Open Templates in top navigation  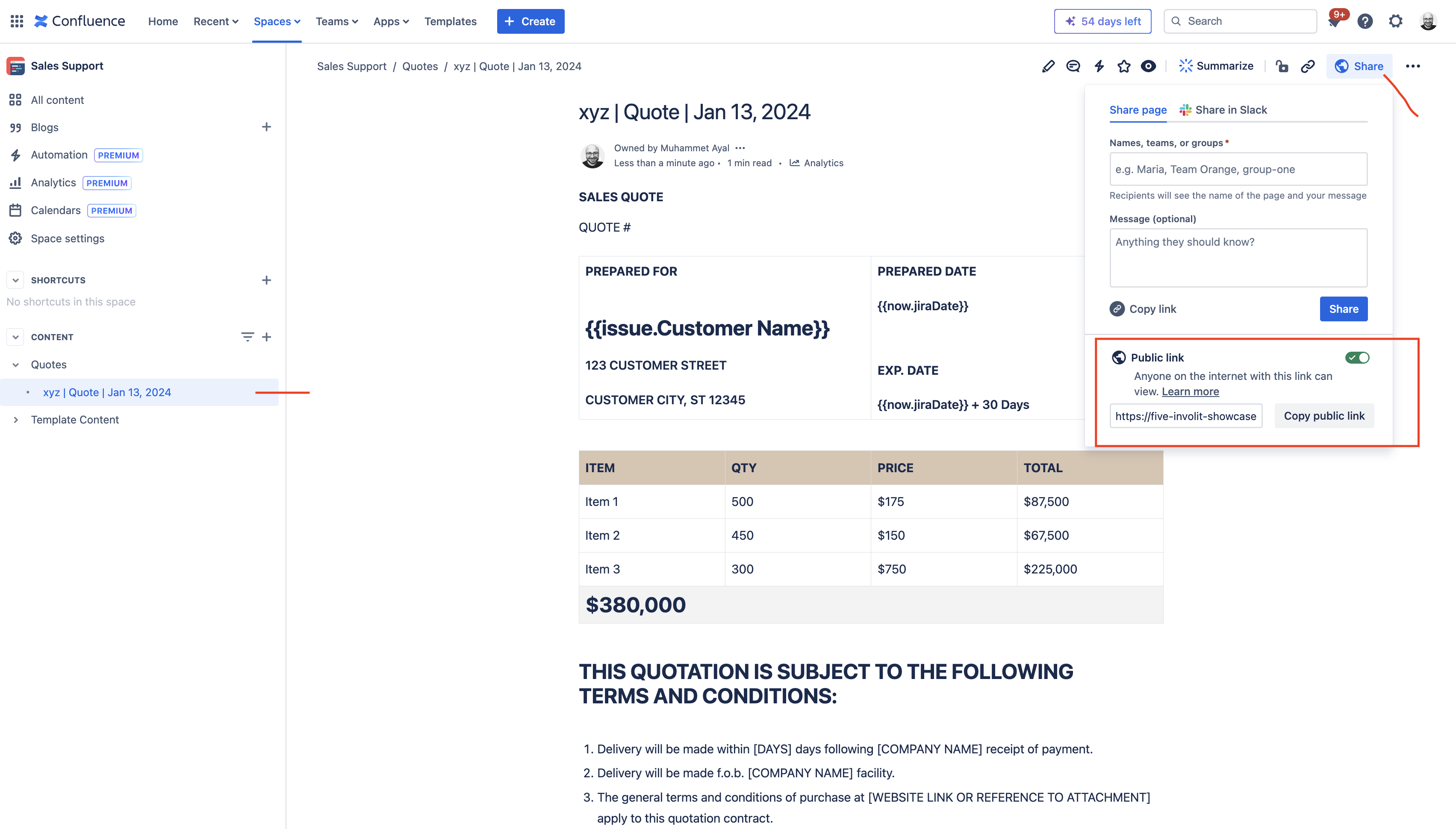point(451,22)
